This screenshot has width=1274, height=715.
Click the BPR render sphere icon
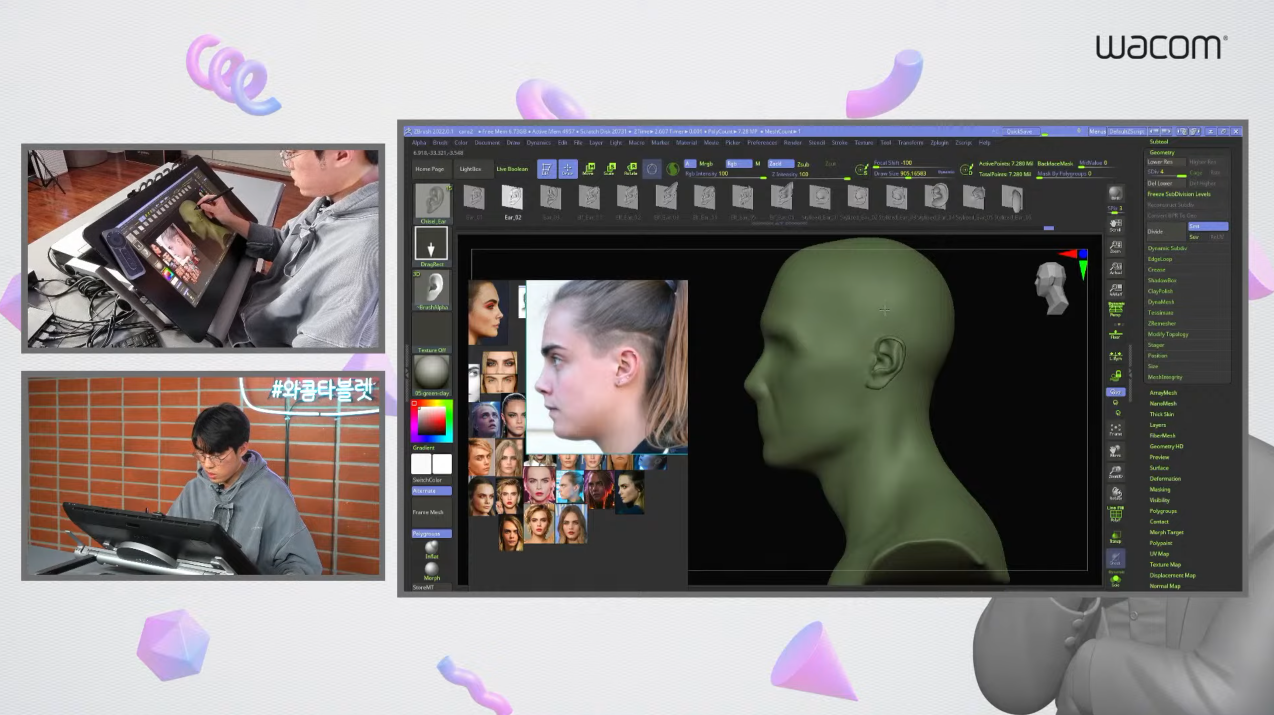tap(1116, 194)
